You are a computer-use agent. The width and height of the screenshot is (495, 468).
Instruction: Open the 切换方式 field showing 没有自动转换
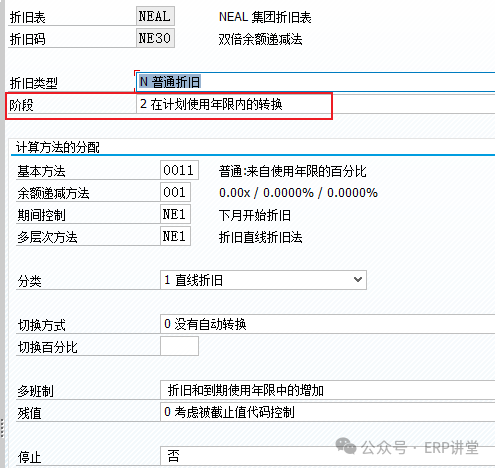tap(328, 324)
